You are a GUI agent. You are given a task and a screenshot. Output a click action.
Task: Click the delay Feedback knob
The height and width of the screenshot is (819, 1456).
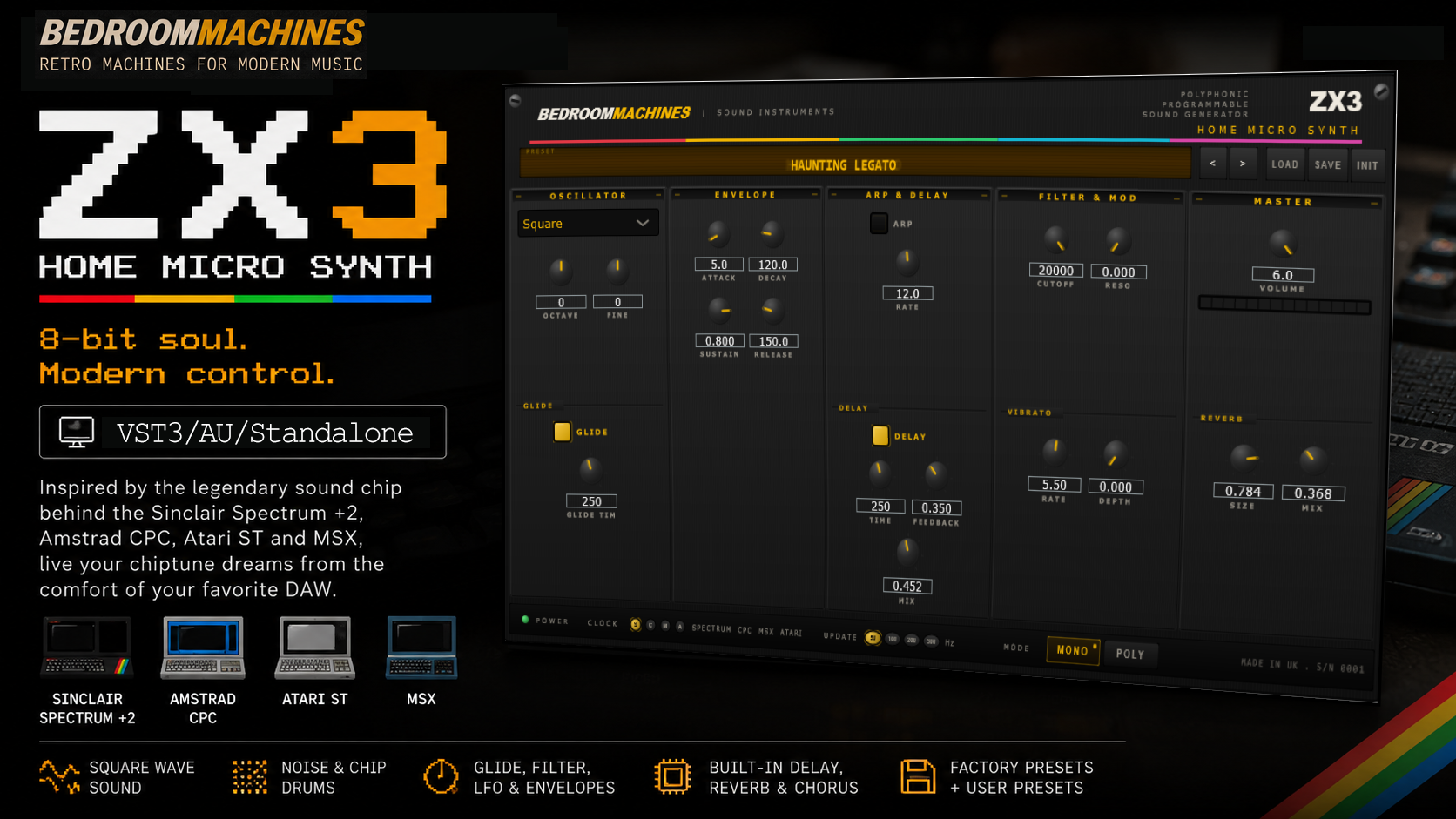point(935,473)
